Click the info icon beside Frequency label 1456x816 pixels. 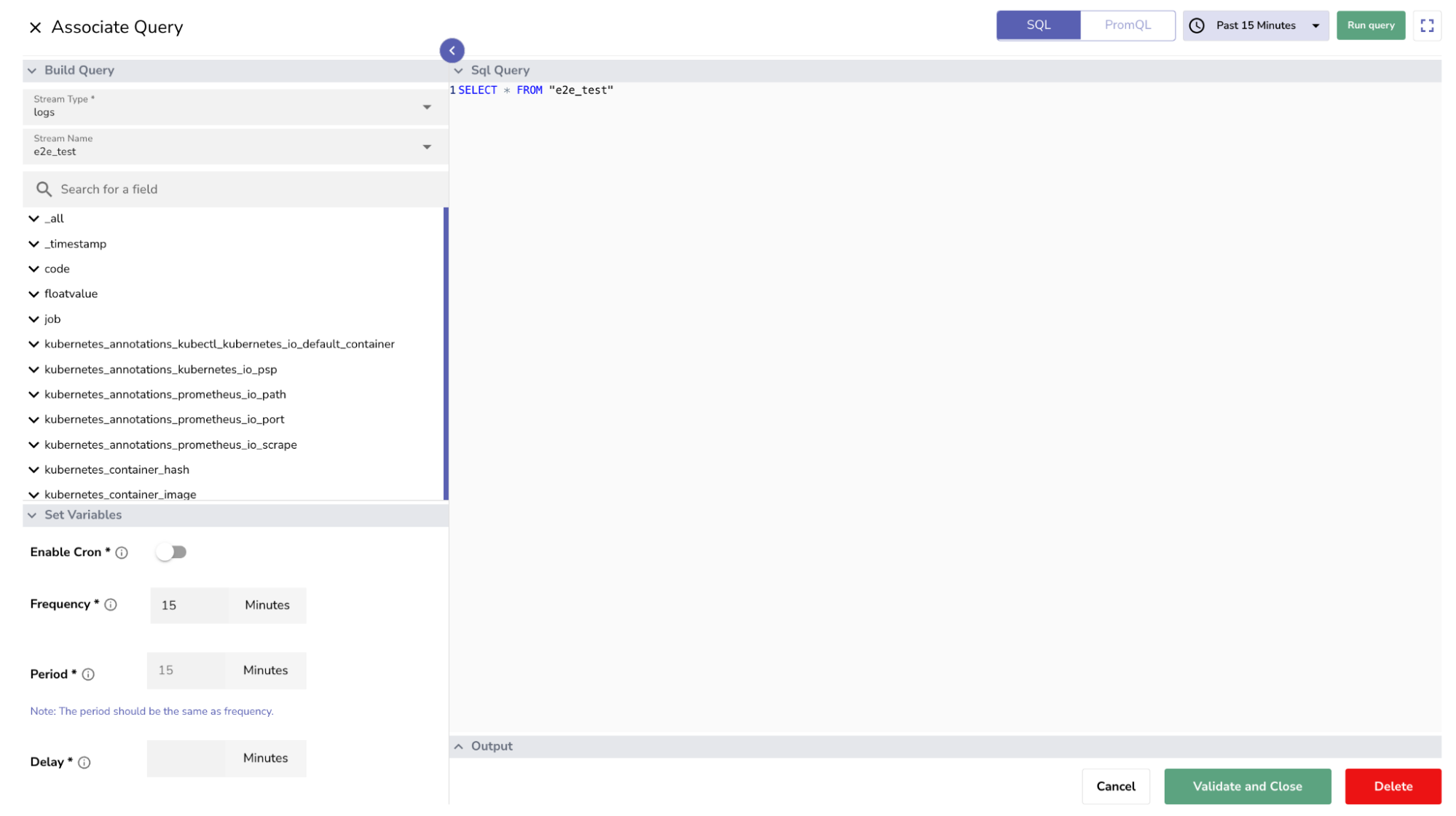[x=111, y=605]
